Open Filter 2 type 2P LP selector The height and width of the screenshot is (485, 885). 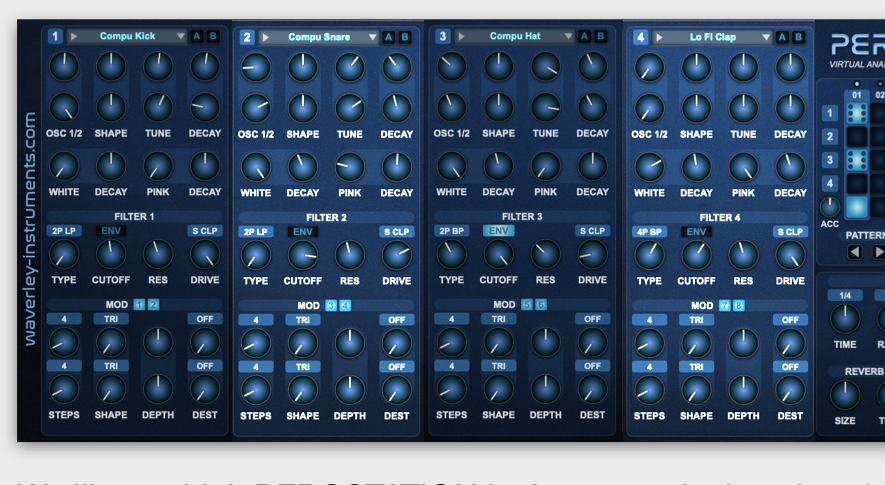(x=256, y=231)
